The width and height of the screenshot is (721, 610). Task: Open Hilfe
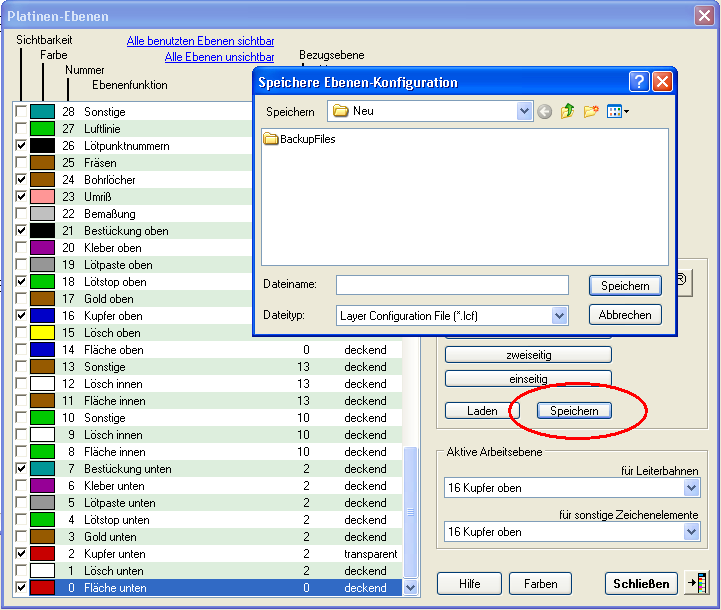(469, 583)
